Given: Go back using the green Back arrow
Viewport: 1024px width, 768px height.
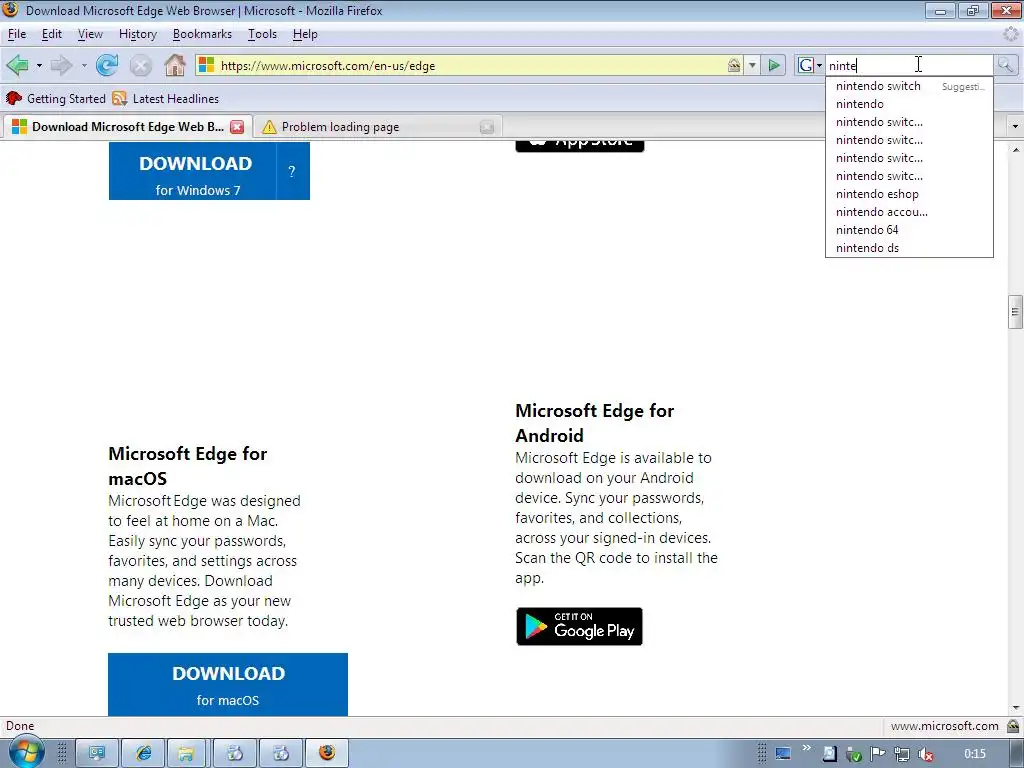Looking at the screenshot, I should coord(18,65).
